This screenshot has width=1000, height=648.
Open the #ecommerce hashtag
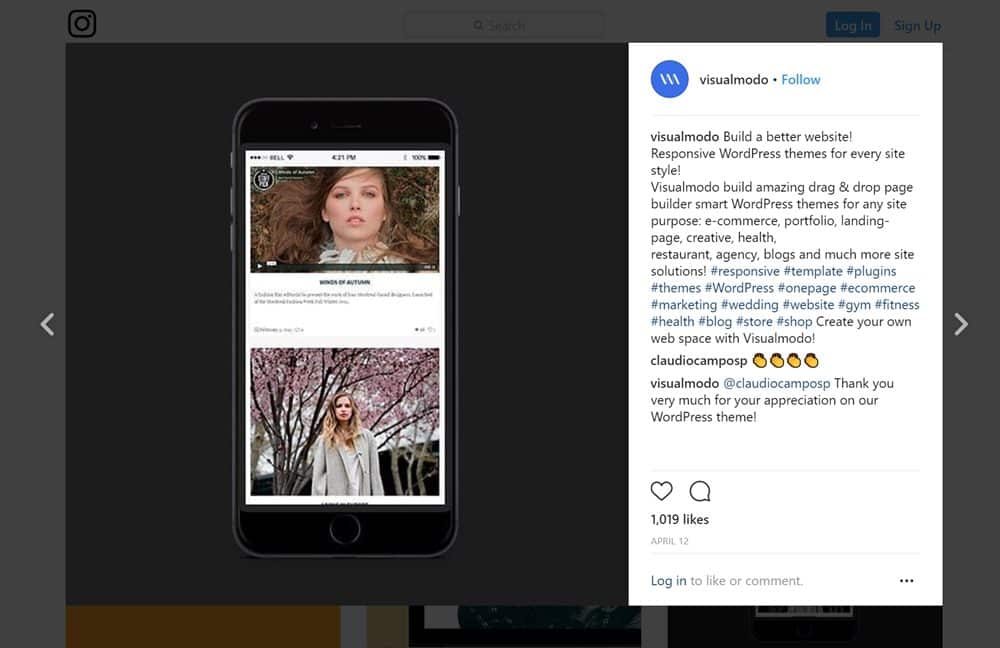(x=878, y=288)
